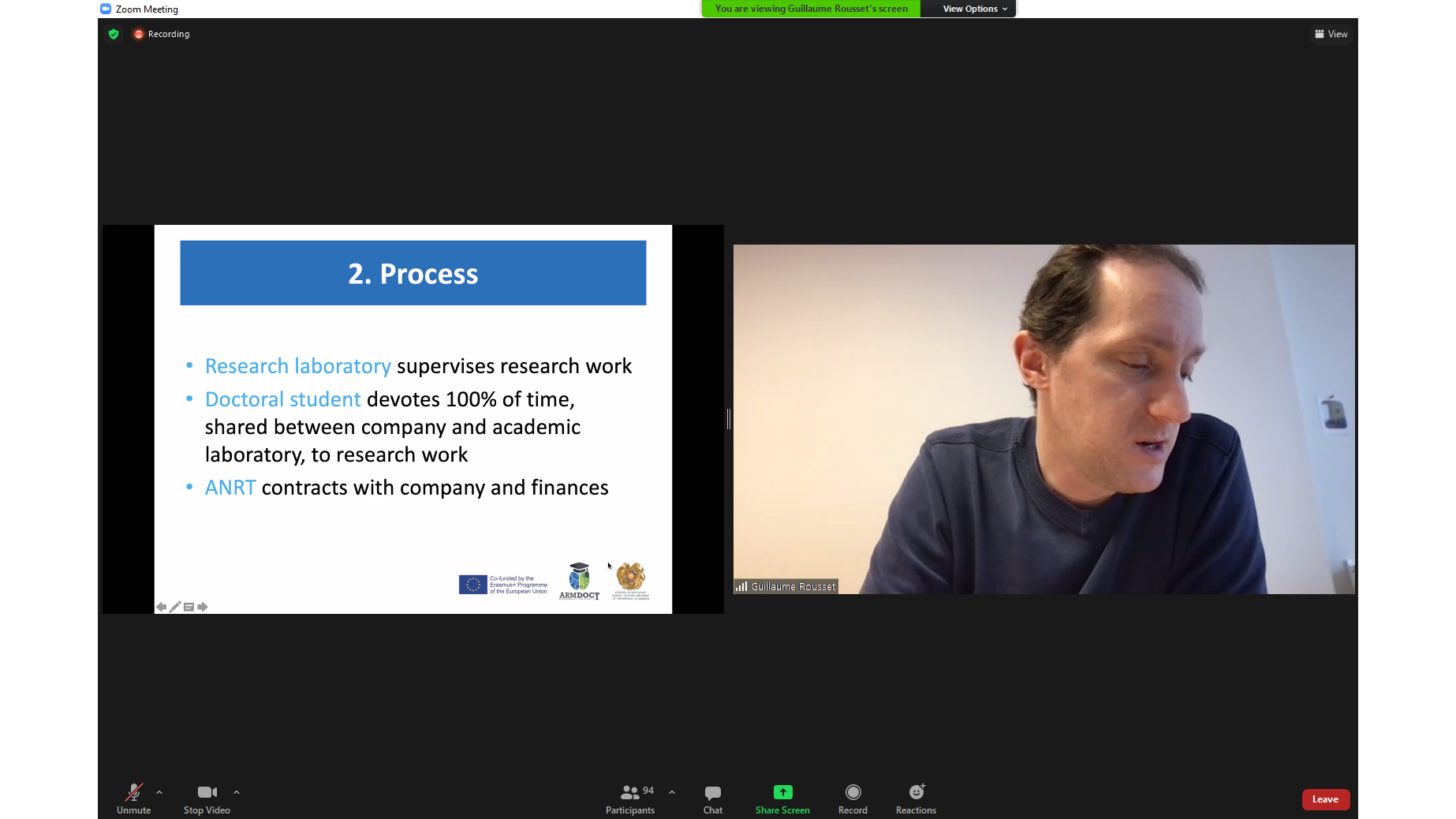Advance to the next slide arrow
The width and height of the screenshot is (1456, 819).
[203, 607]
